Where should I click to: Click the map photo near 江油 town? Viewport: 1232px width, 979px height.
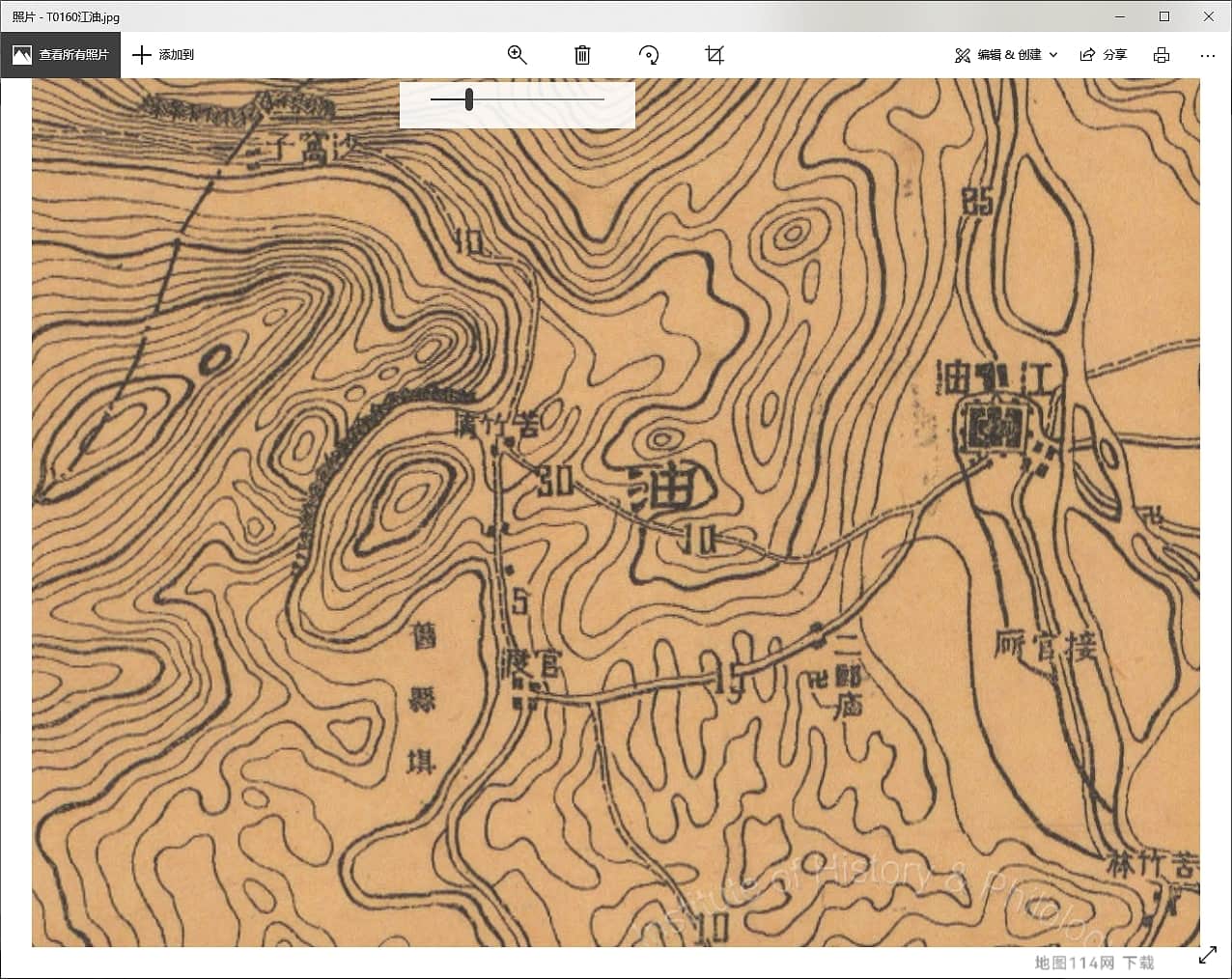point(994,425)
